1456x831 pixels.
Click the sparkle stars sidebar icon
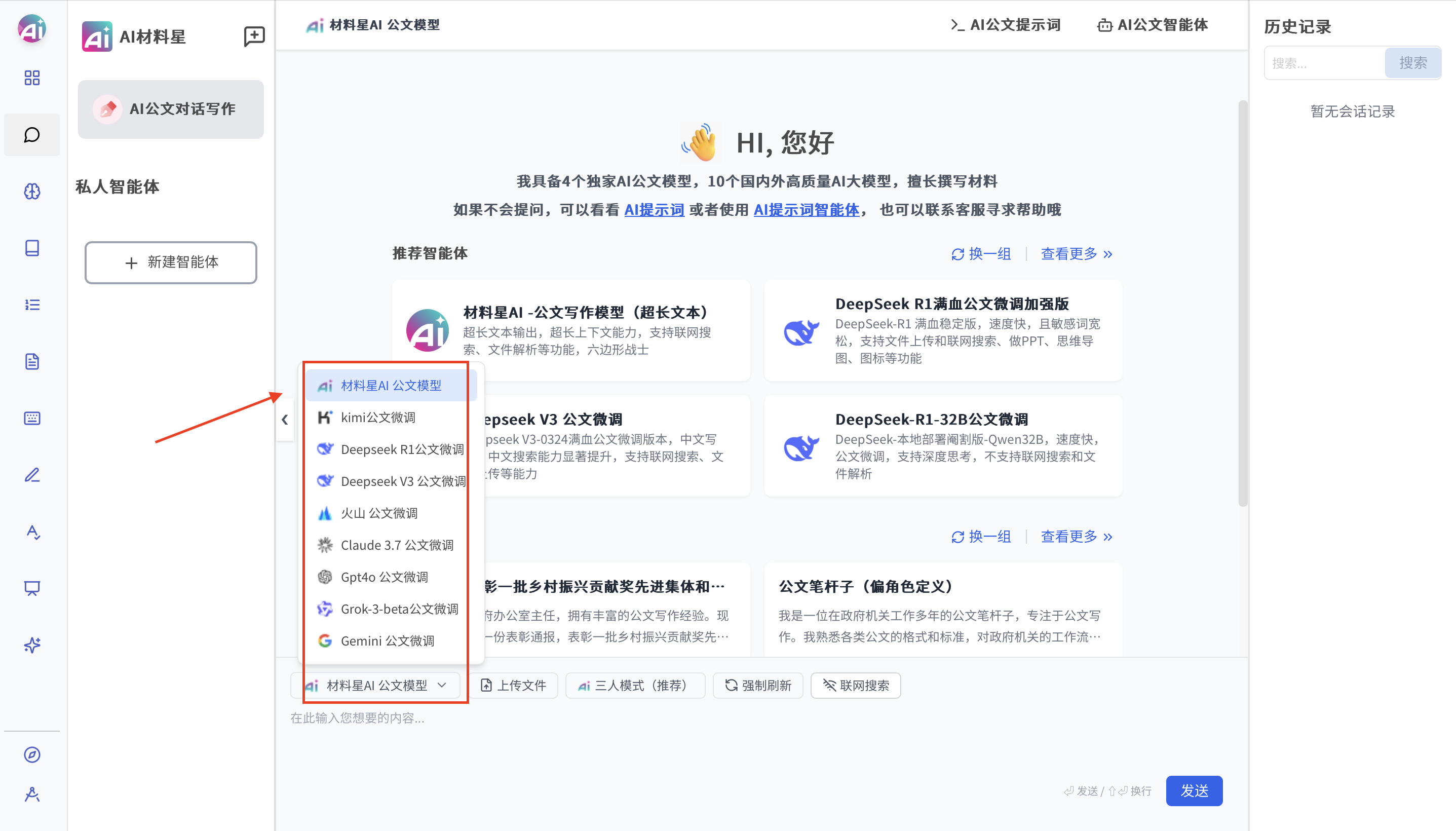tap(32, 645)
